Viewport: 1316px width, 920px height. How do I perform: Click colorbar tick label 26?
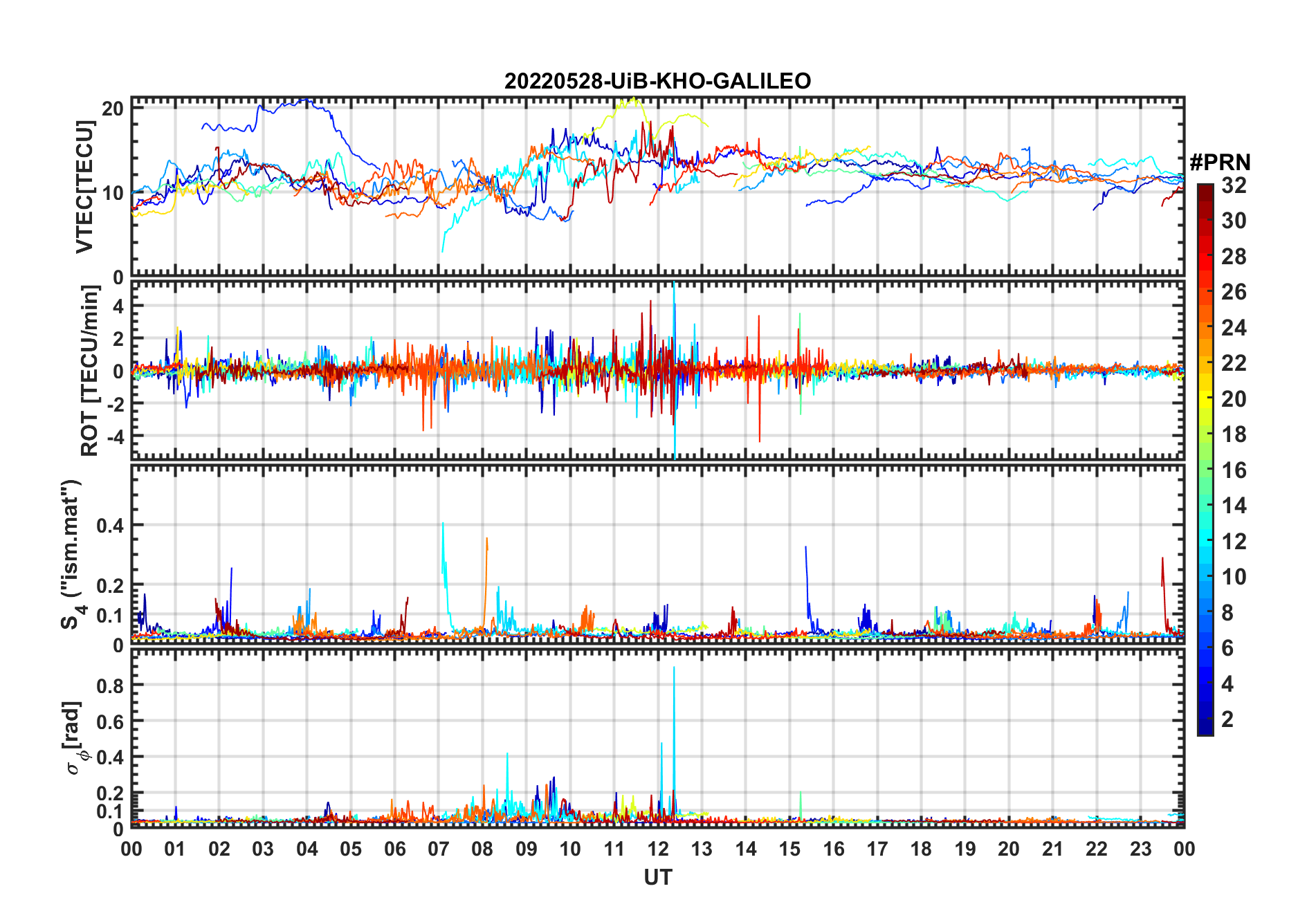[1234, 292]
